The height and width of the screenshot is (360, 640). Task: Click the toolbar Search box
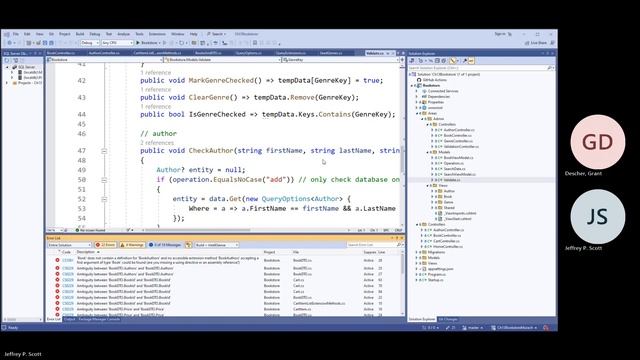pos(217,34)
